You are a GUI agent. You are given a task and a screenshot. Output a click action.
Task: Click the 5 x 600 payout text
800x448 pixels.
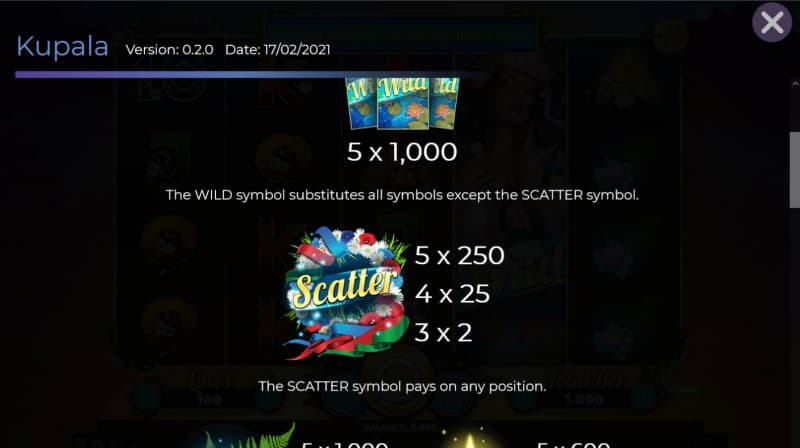point(573,444)
